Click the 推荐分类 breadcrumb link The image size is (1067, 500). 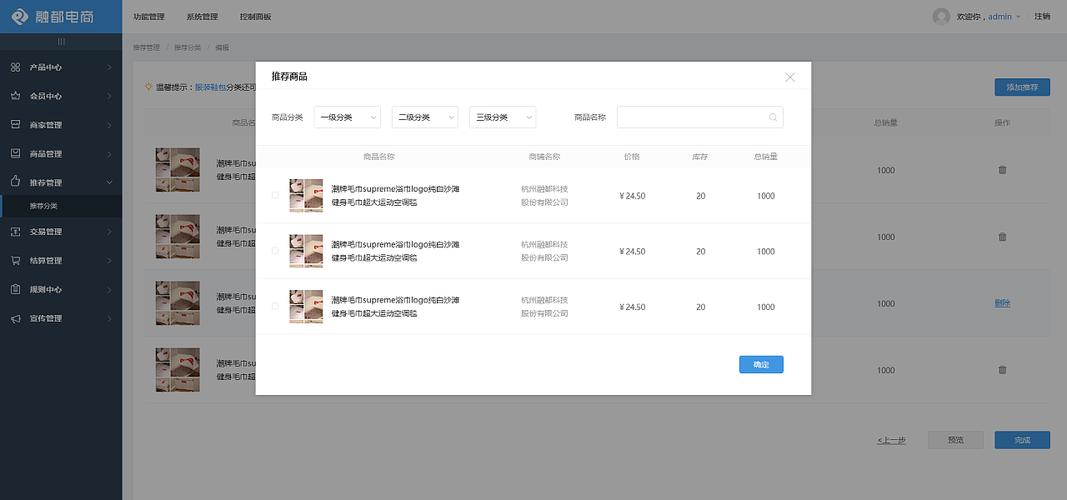pyautogui.click(x=187, y=48)
